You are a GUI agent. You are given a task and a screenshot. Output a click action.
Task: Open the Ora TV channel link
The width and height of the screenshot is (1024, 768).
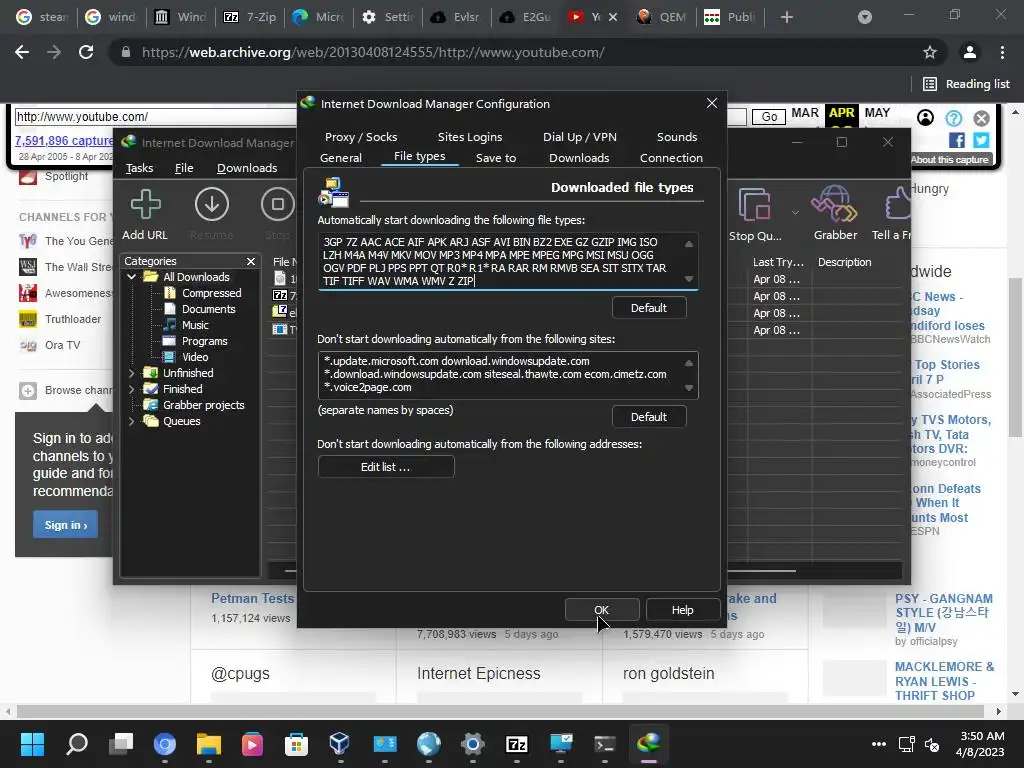[63, 345]
